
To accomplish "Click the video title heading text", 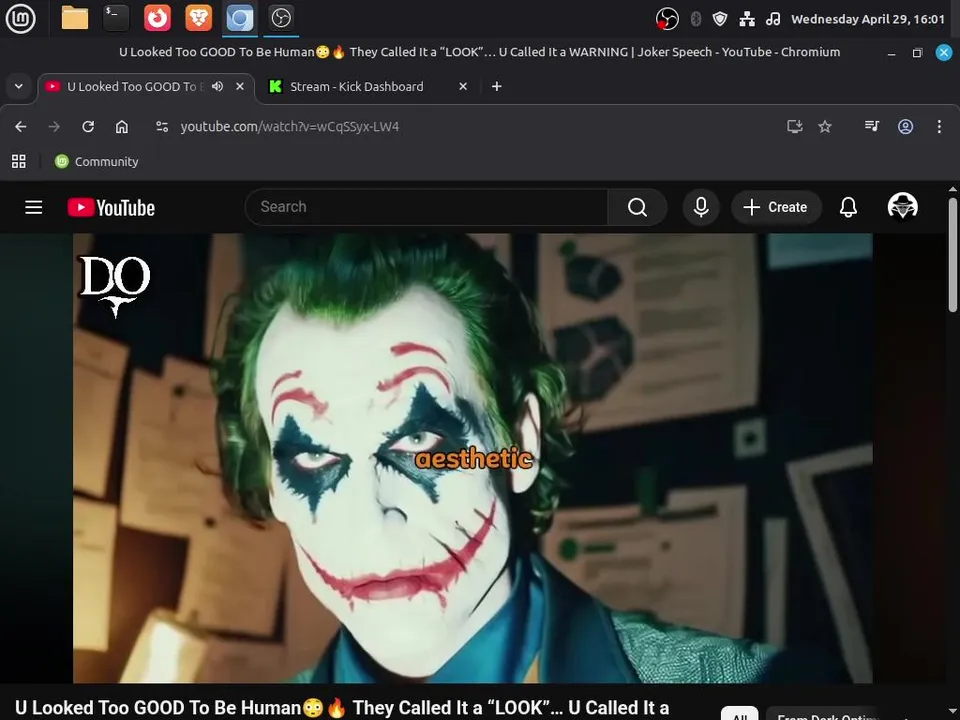I will [x=342, y=708].
